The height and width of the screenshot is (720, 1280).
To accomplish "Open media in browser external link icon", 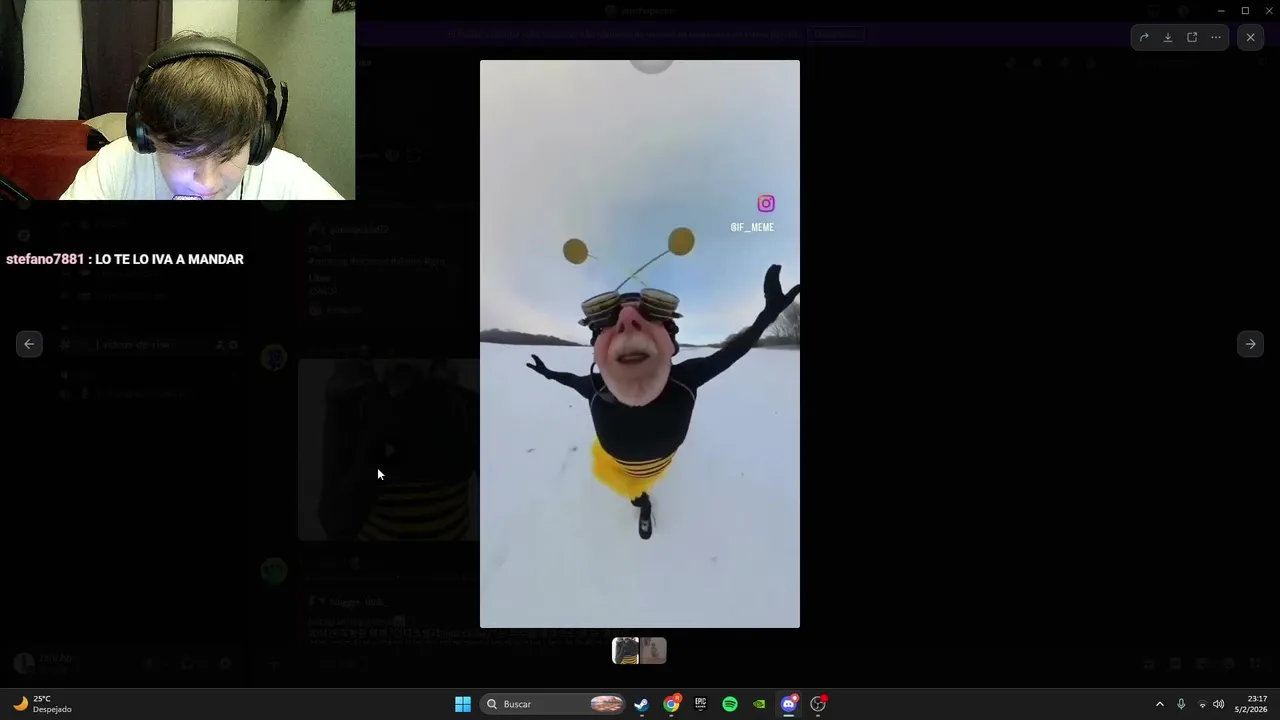I will point(1192,38).
